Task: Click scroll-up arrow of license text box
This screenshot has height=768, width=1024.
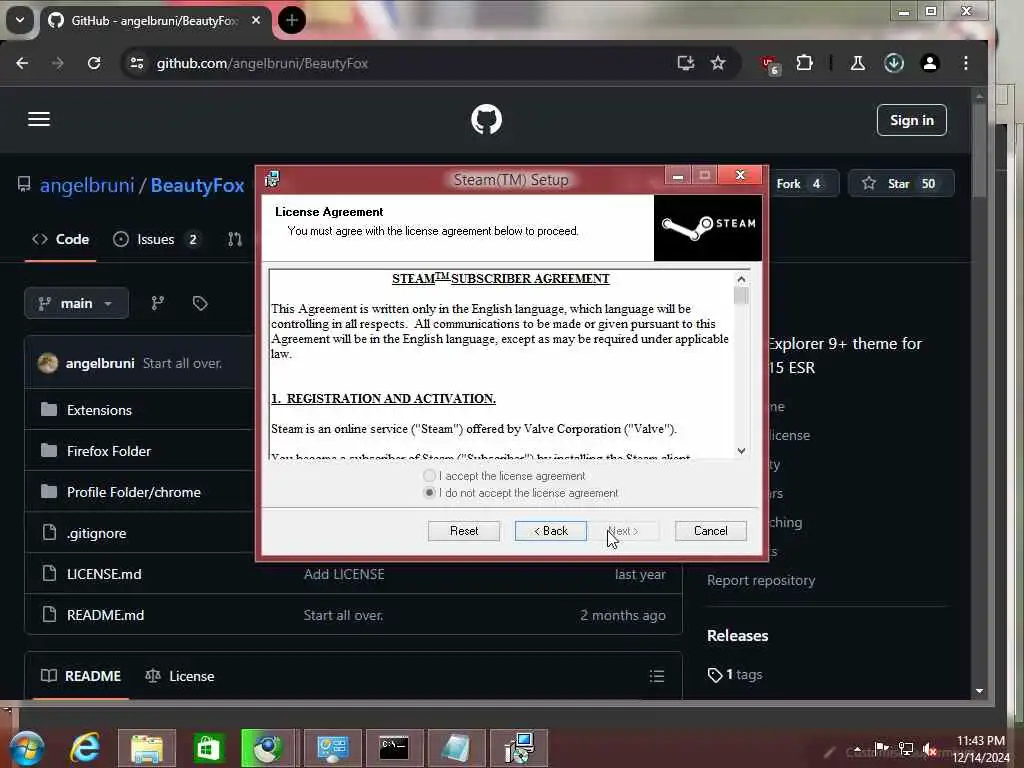Action: [x=741, y=280]
